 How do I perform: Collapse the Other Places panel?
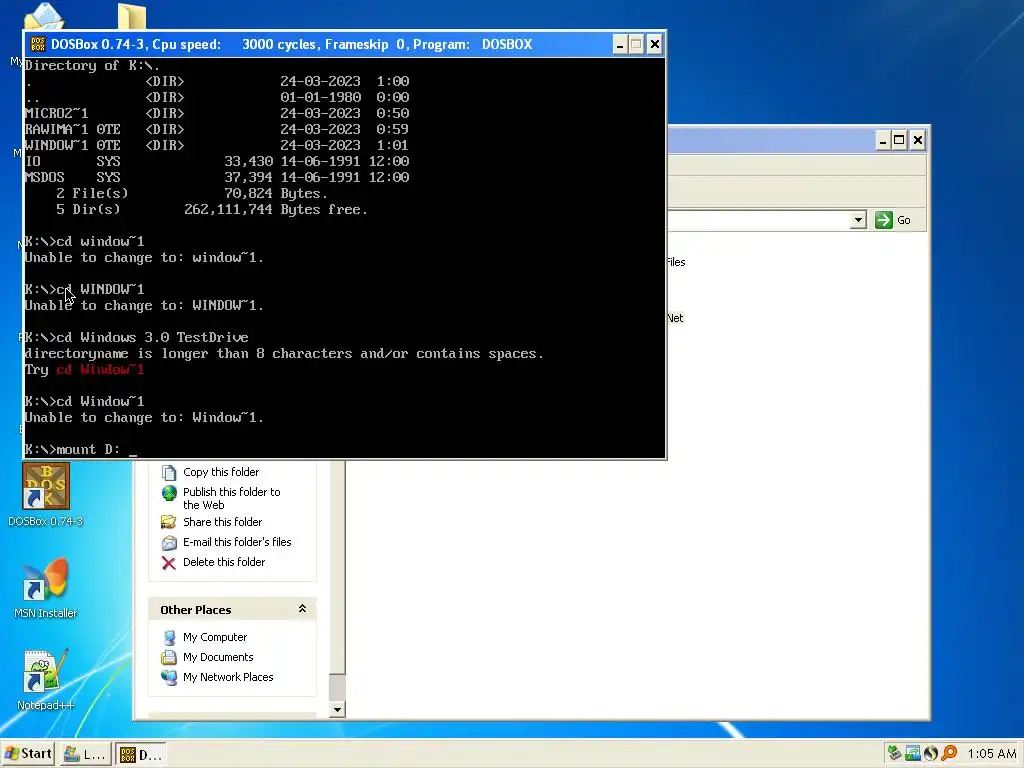click(302, 609)
